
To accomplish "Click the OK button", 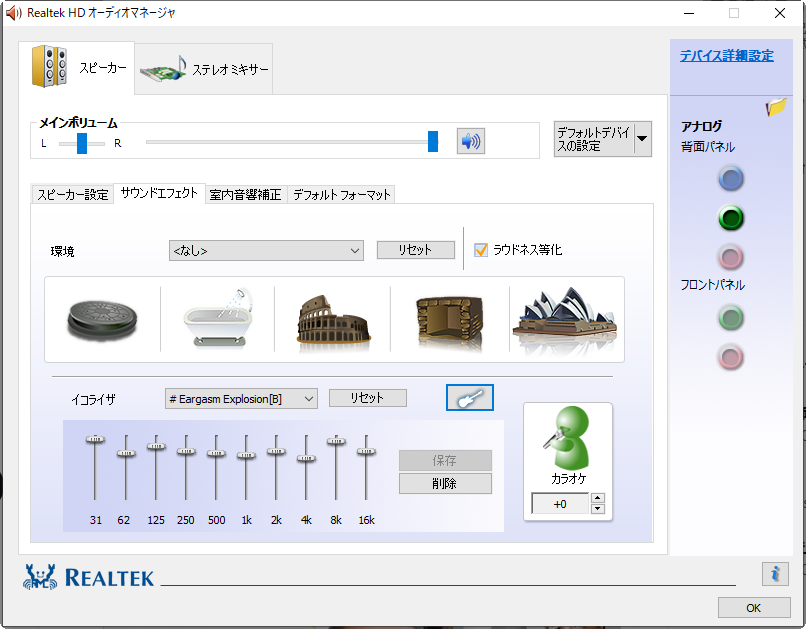I will pos(754,608).
